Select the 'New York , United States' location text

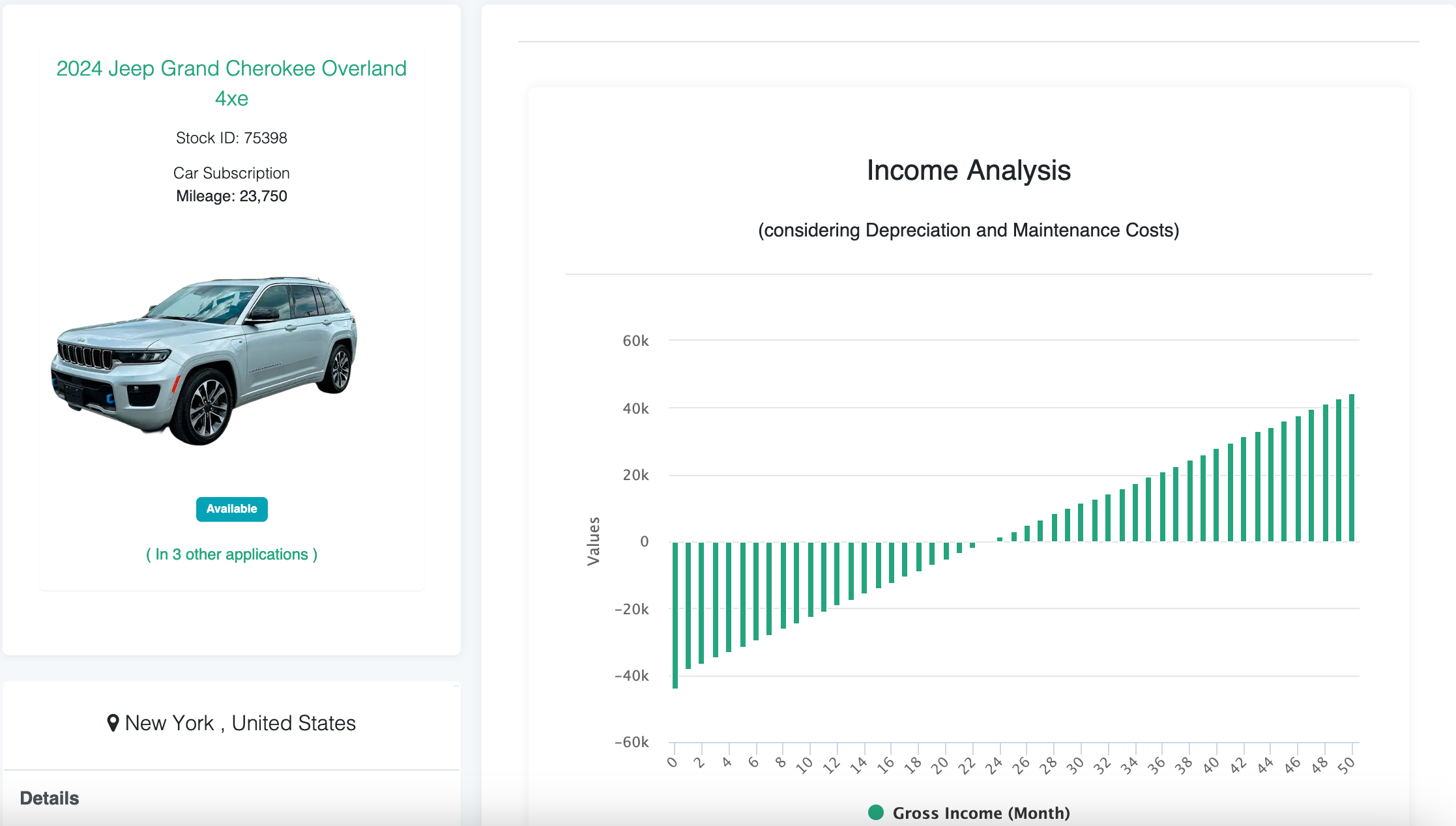click(240, 723)
